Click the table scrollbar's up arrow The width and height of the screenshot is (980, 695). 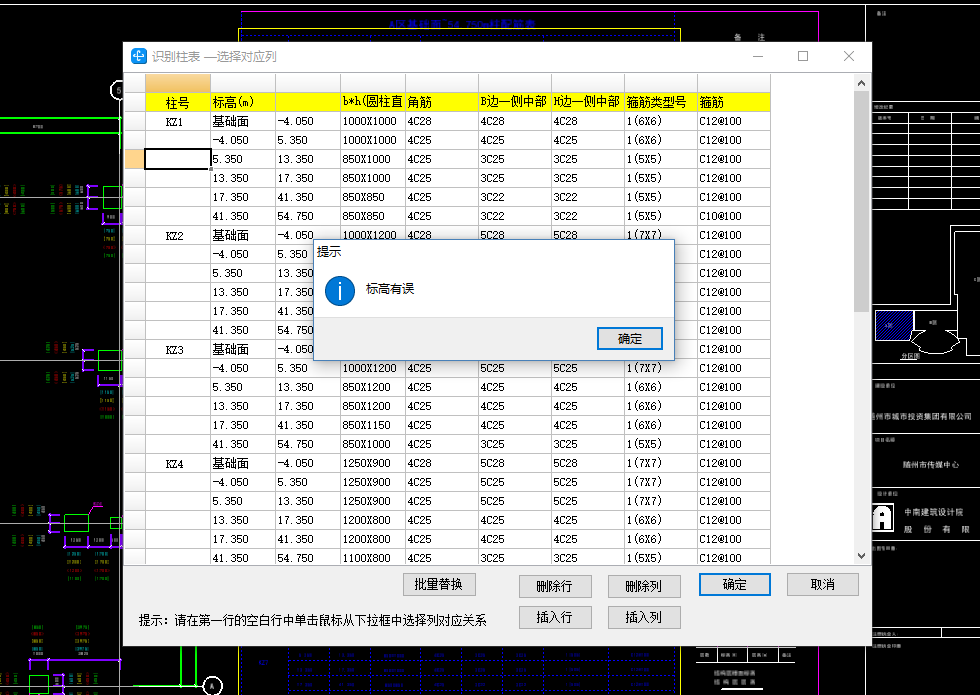pyautogui.click(x=861, y=81)
